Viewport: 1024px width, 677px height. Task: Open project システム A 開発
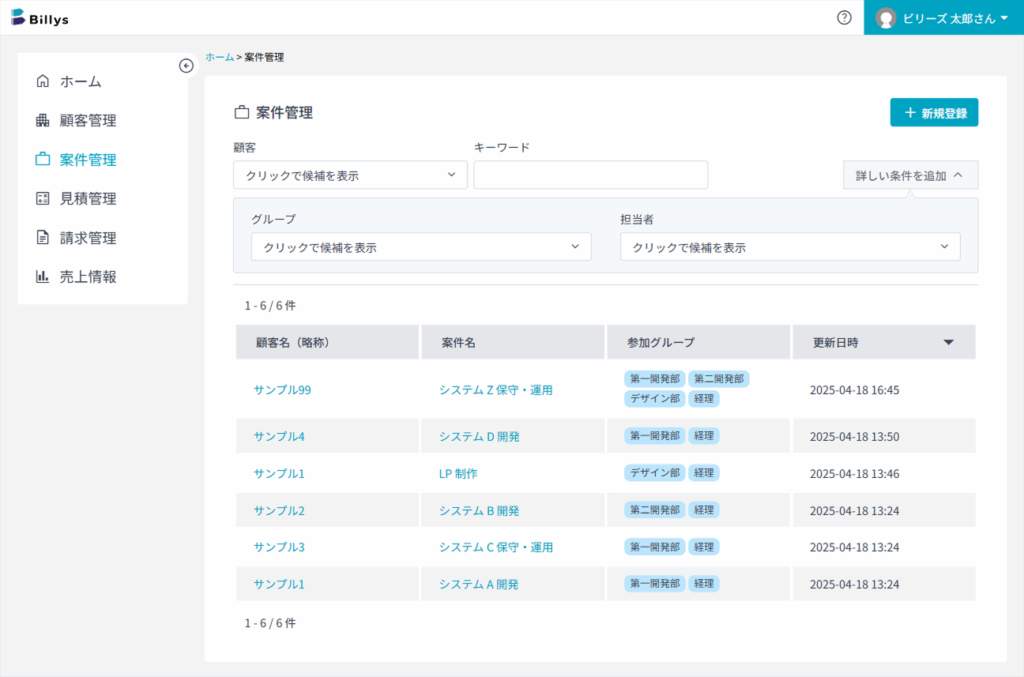[x=479, y=584]
